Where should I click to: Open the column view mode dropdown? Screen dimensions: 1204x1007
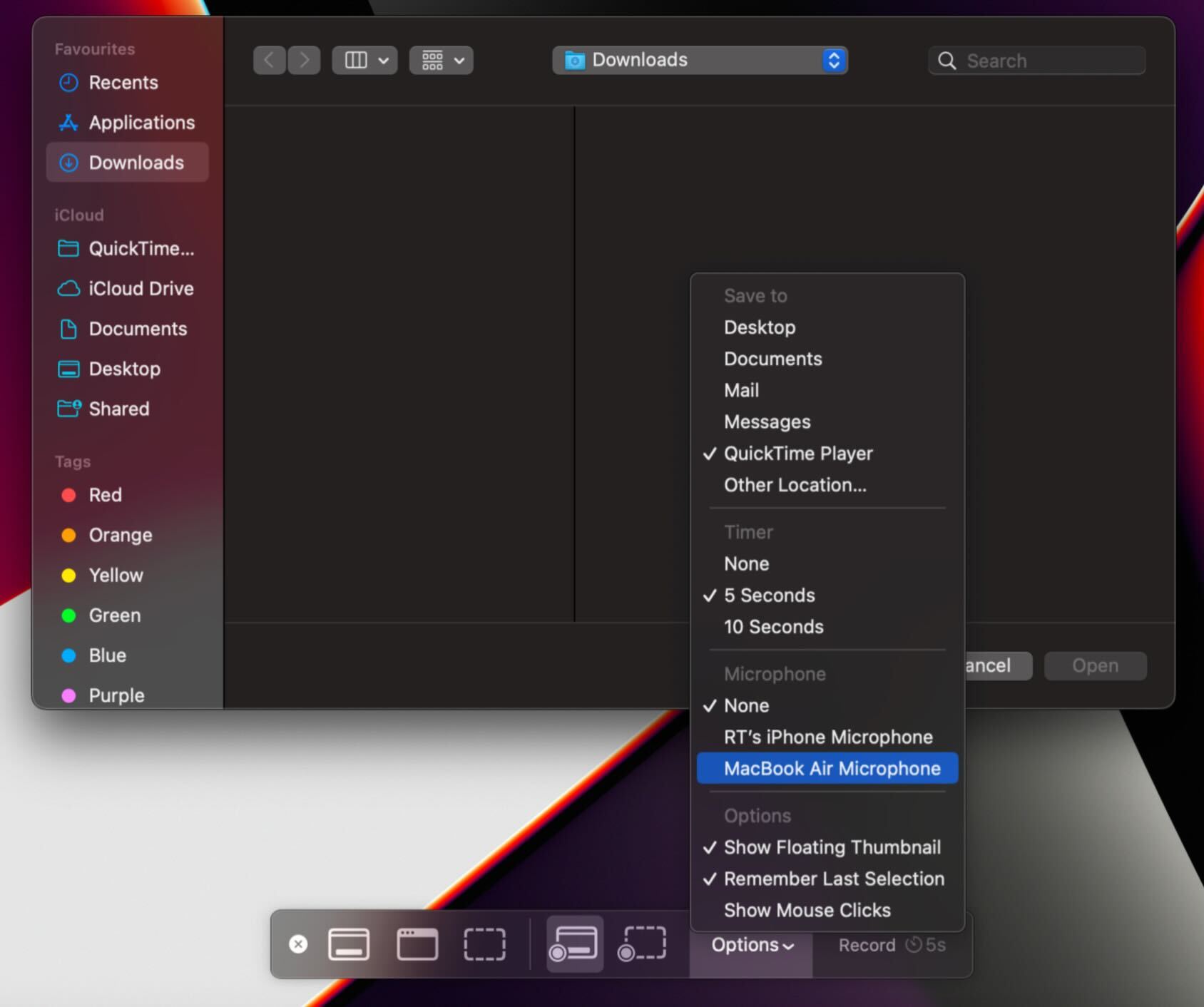pyautogui.click(x=364, y=60)
